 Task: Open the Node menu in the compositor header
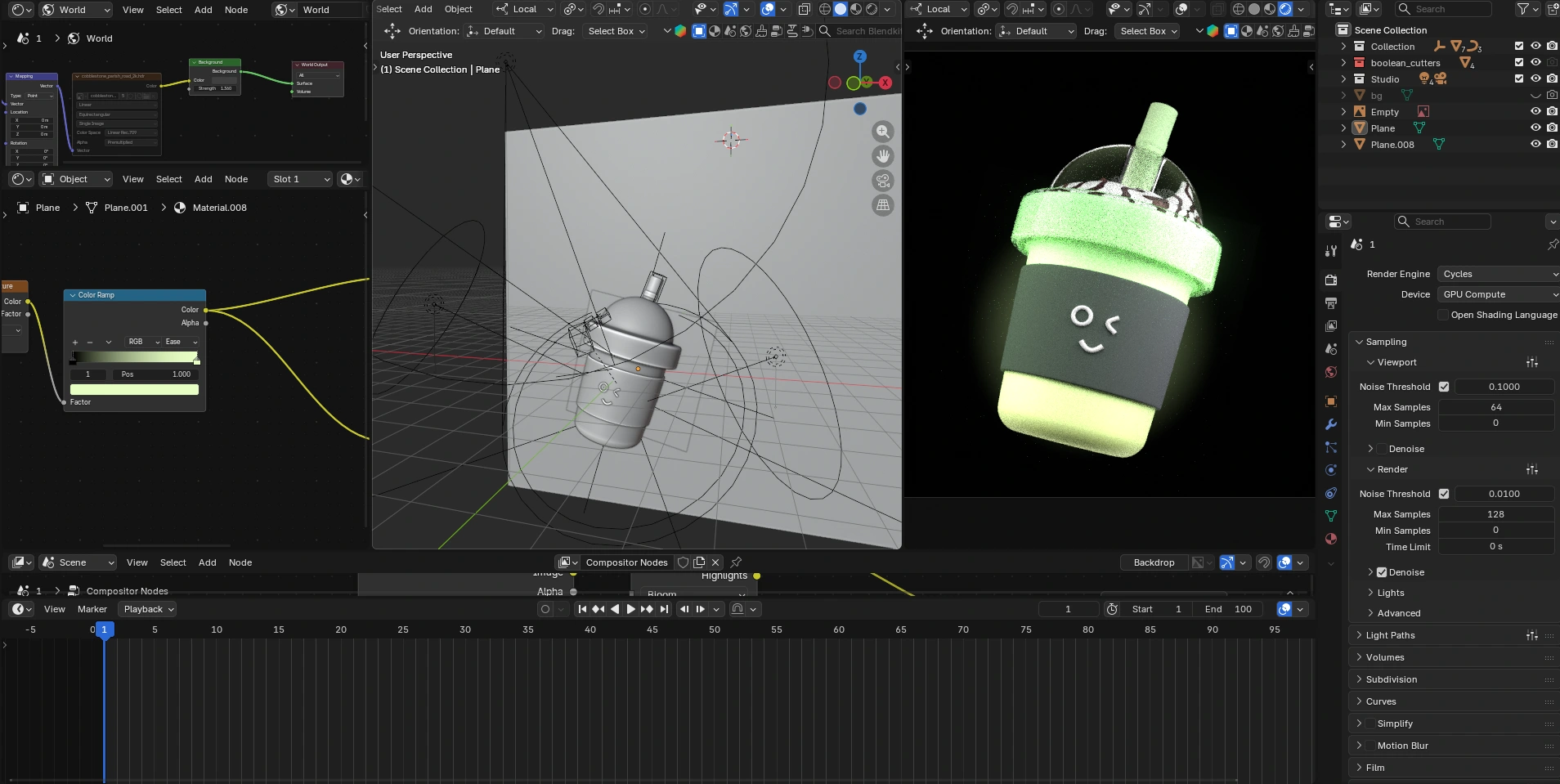[x=240, y=562]
